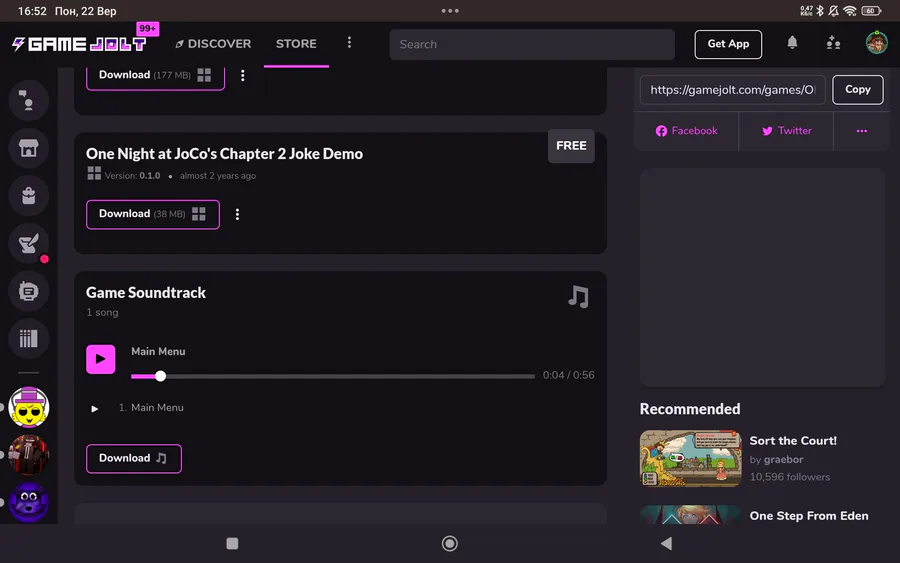
Task: Open the sidebar store icon
Action: 28,148
